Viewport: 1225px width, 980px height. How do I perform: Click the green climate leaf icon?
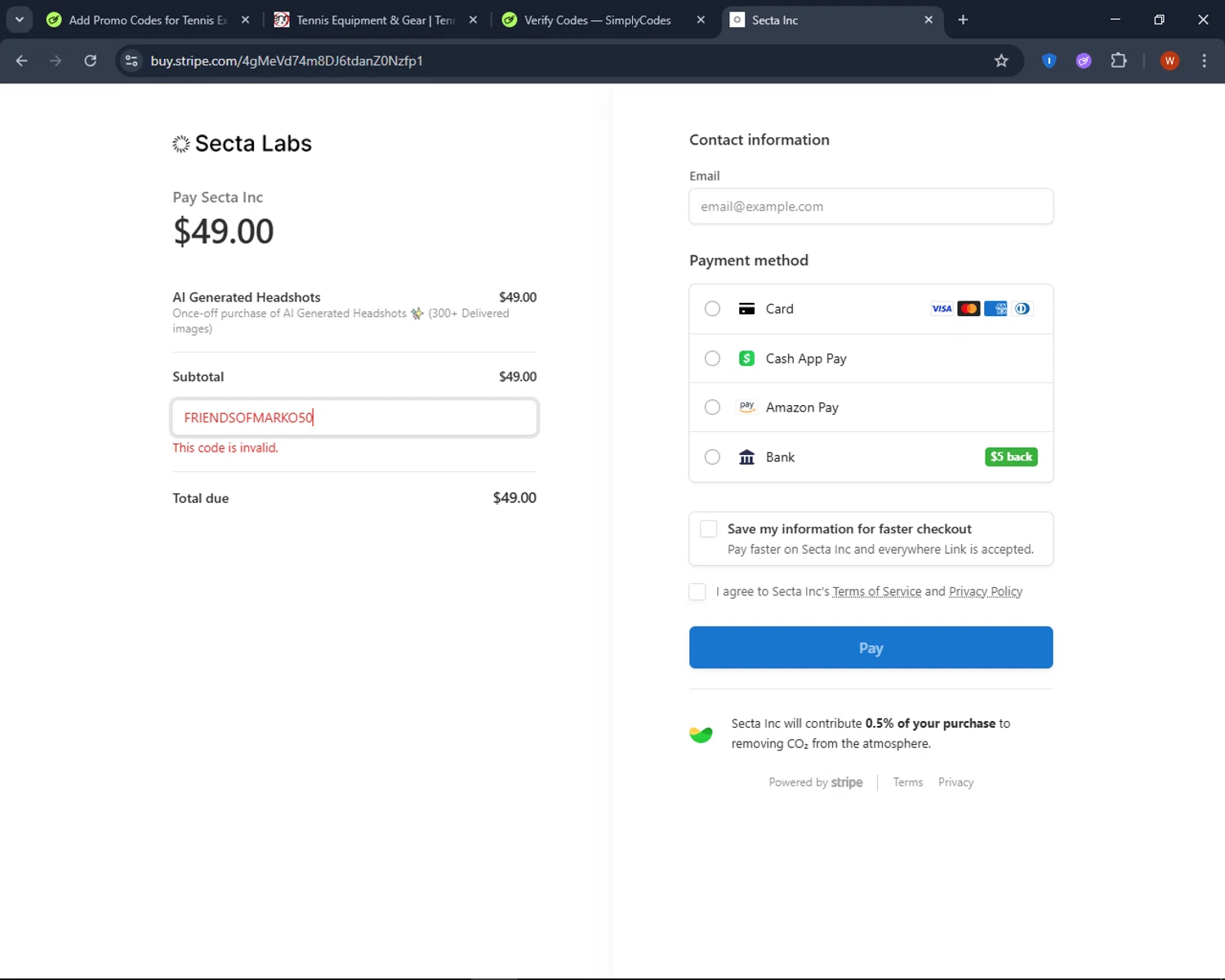[x=701, y=734]
